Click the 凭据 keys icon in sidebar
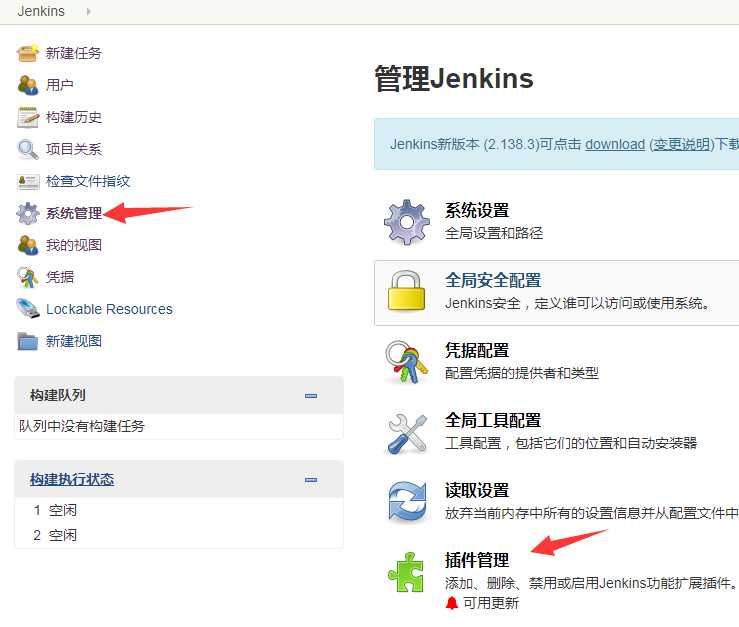Screen dimensions: 739x627 click(27, 277)
